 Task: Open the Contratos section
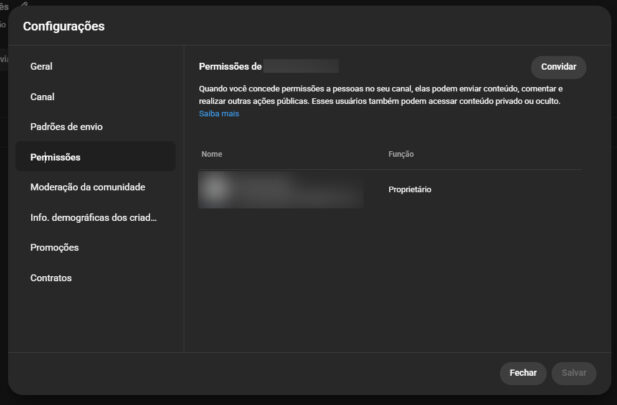51,277
